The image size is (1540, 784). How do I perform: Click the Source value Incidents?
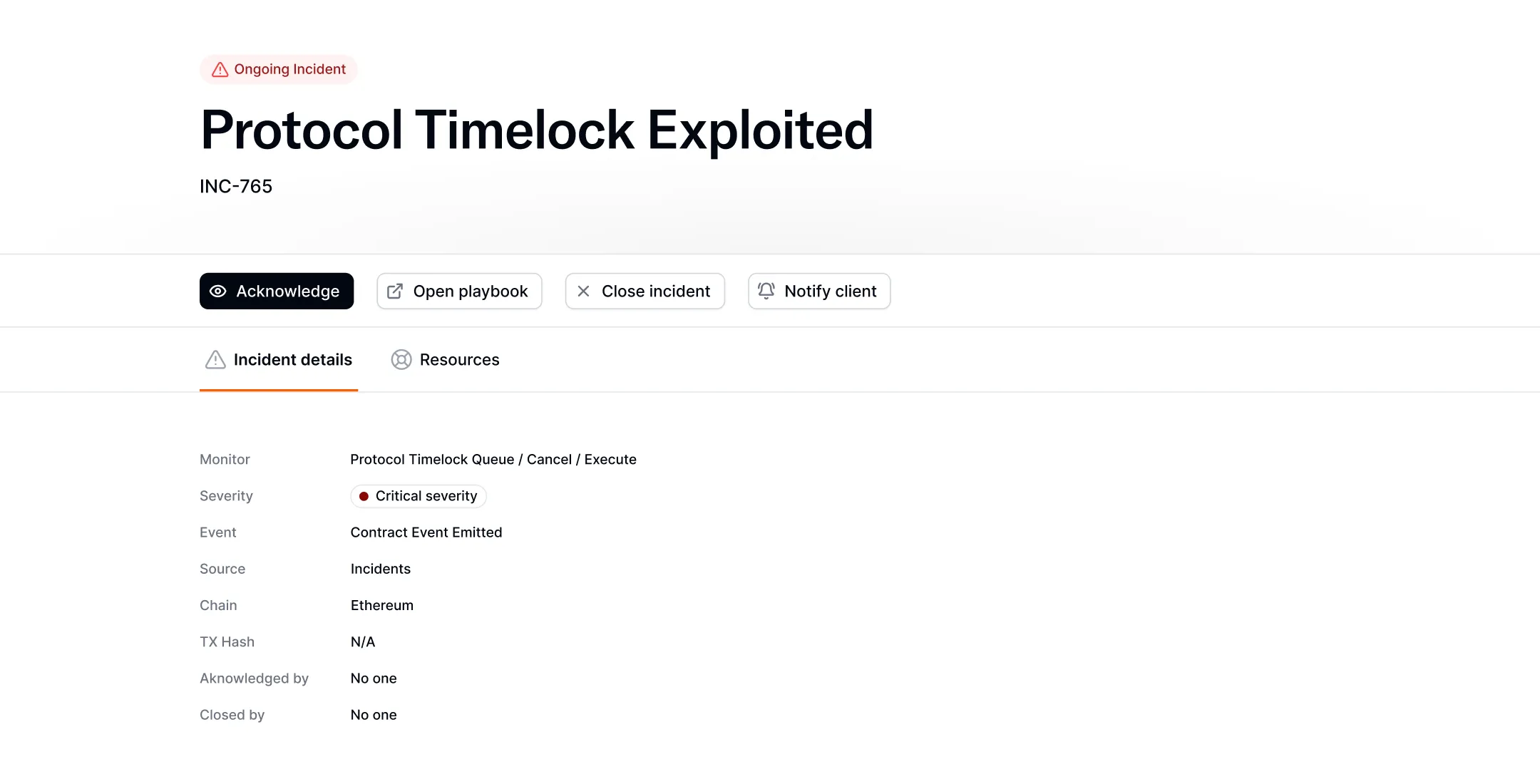[x=381, y=569]
